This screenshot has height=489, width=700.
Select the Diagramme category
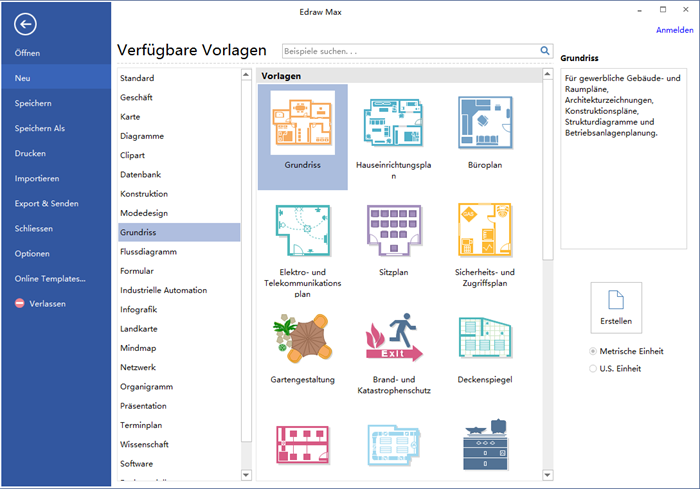coord(179,136)
